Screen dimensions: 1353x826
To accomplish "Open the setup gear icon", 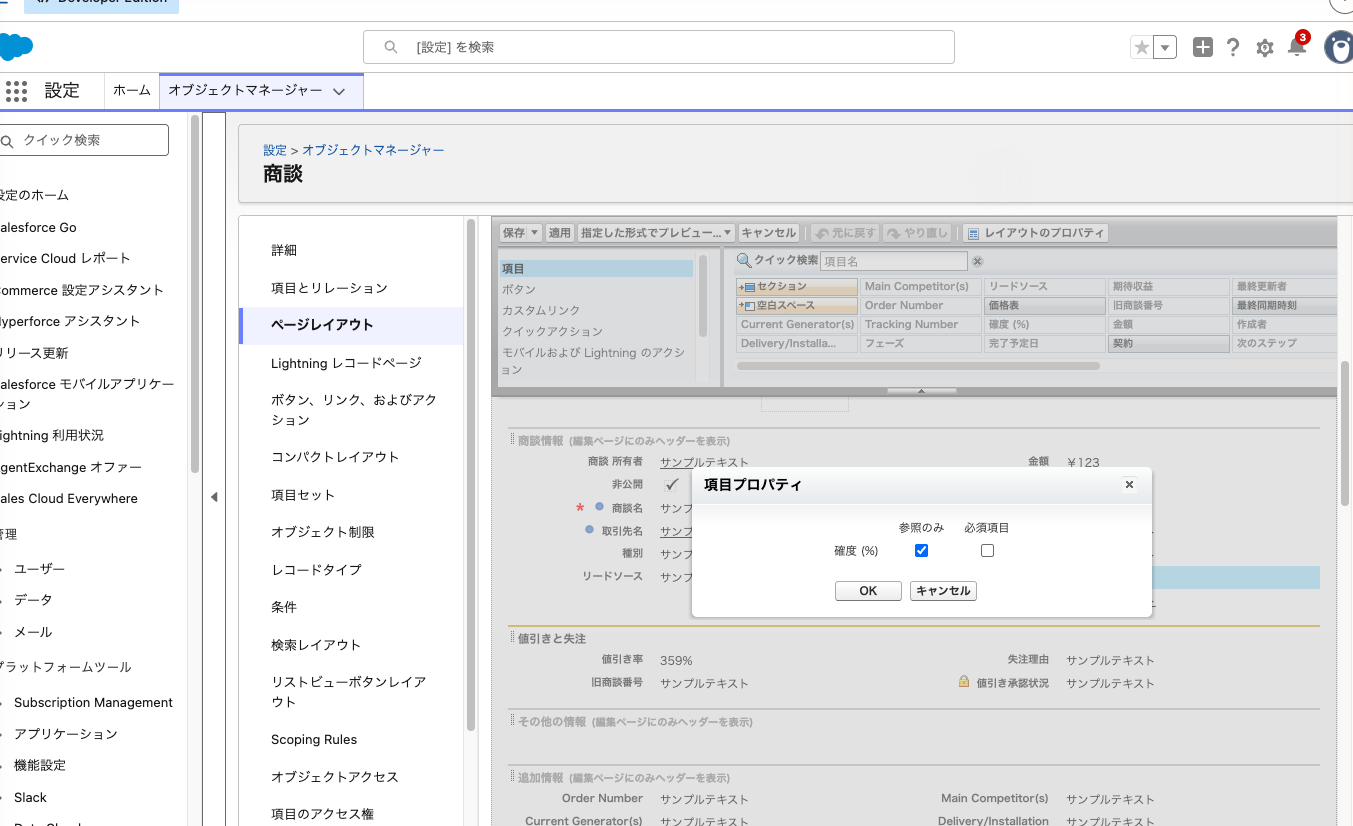I will 1265,48.
